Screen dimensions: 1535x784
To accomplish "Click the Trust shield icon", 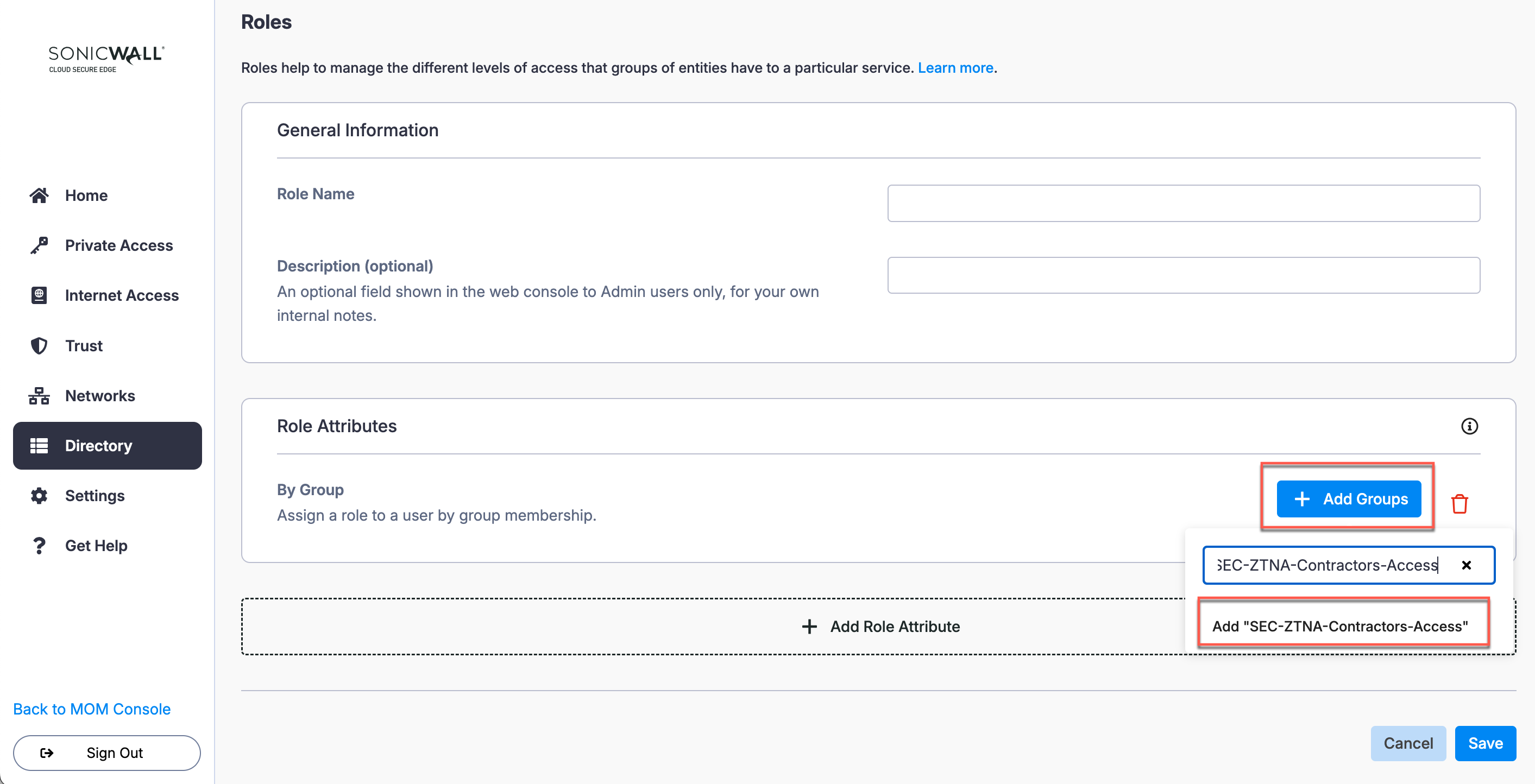I will (x=39, y=345).
